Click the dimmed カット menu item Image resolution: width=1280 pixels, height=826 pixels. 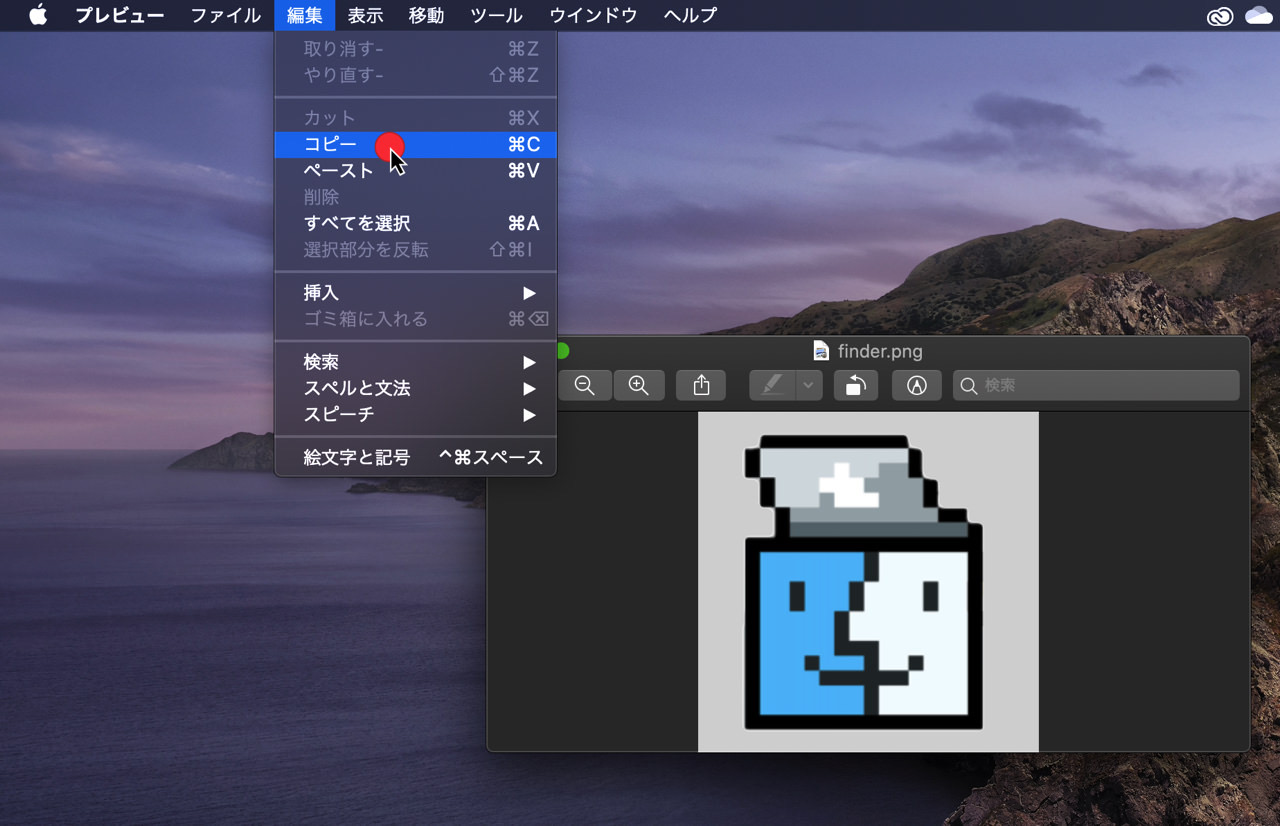pyautogui.click(x=416, y=118)
